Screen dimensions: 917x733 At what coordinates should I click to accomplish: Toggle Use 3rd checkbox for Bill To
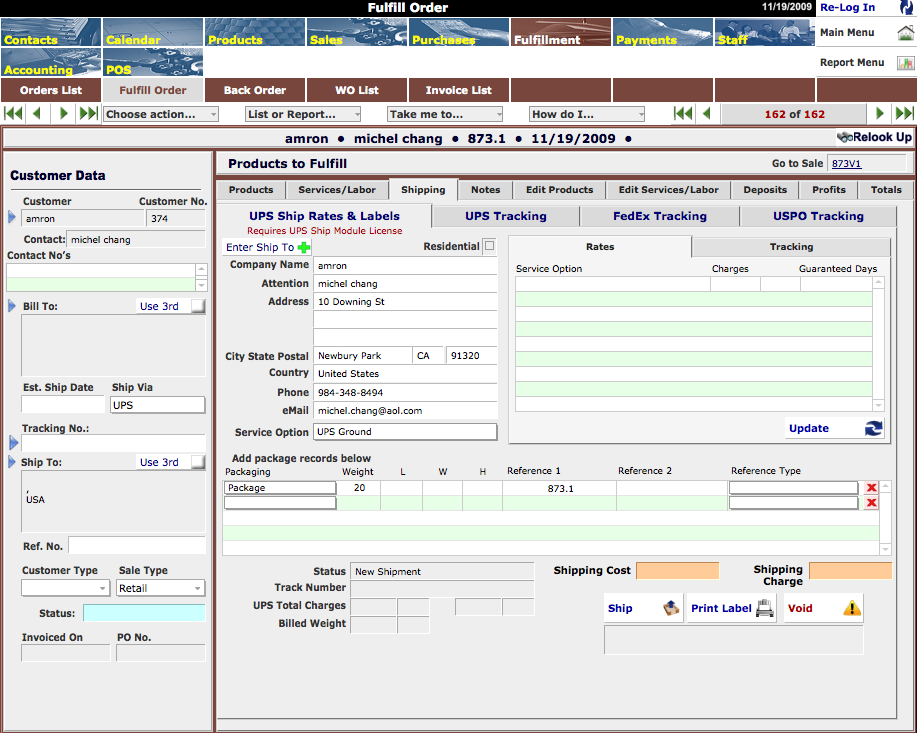(x=198, y=307)
